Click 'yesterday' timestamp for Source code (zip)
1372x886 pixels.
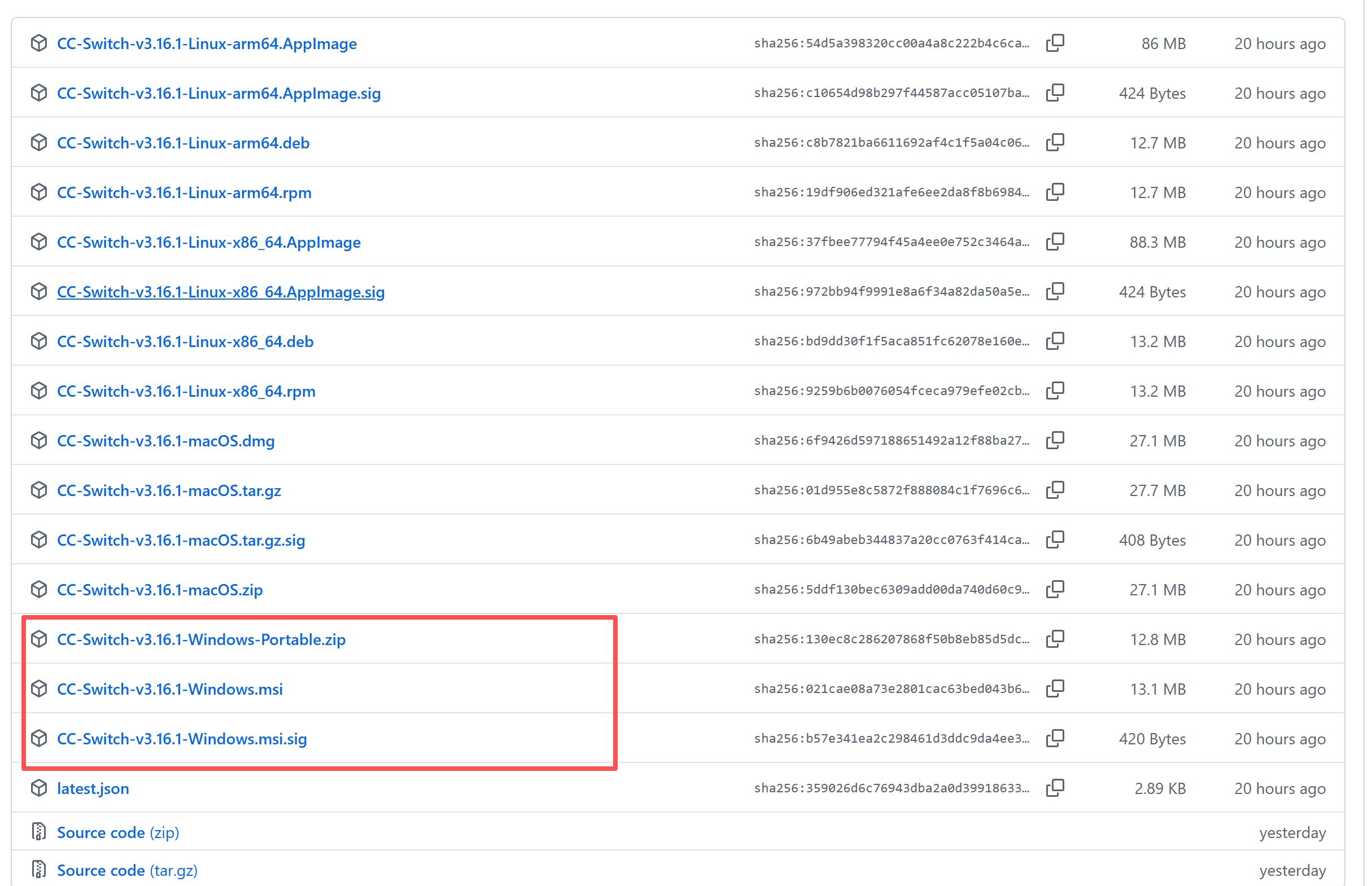[x=1292, y=832]
